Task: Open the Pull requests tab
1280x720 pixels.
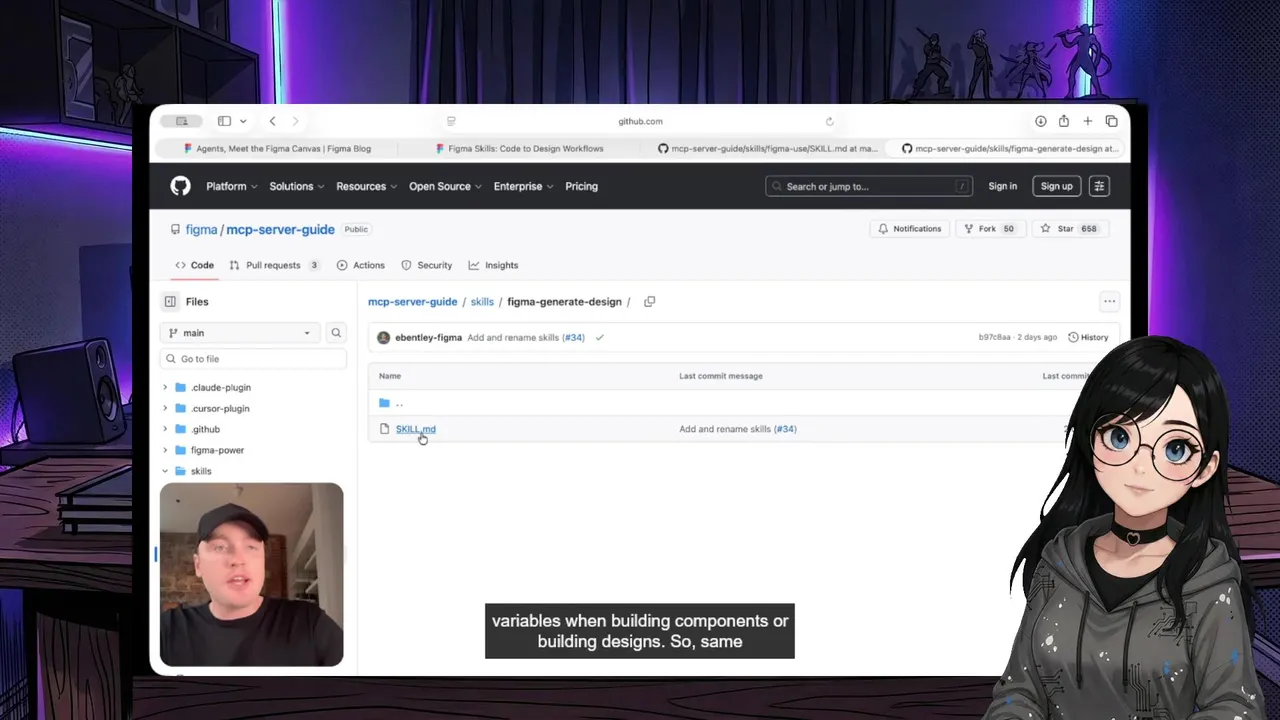Action: pyautogui.click(x=274, y=265)
